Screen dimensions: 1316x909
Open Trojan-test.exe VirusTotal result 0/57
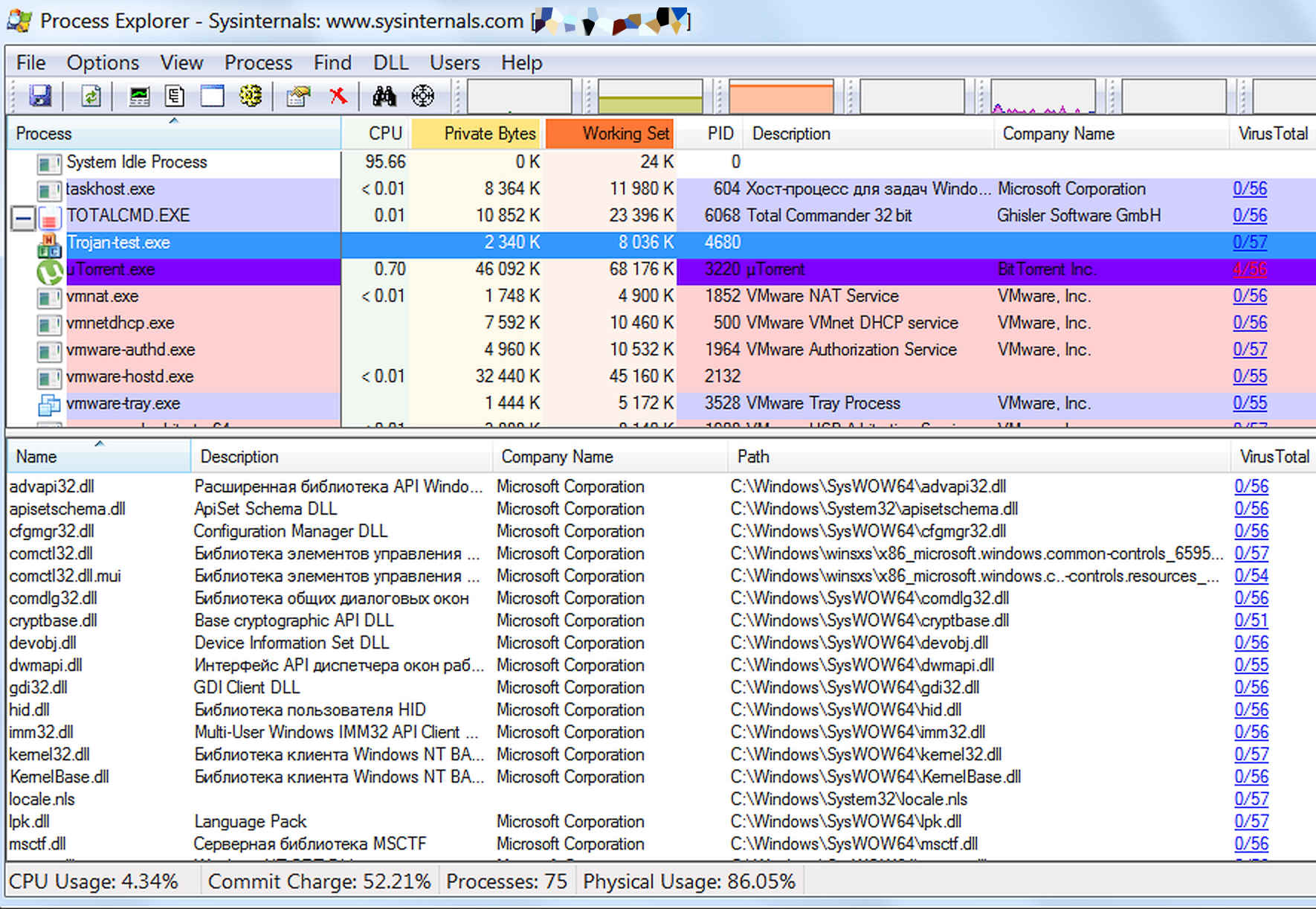point(1250,242)
